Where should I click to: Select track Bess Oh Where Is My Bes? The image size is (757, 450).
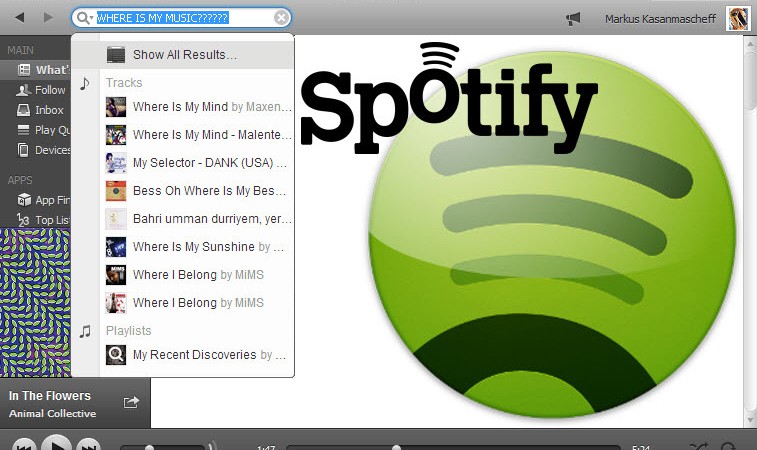click(x=198, y=191)
